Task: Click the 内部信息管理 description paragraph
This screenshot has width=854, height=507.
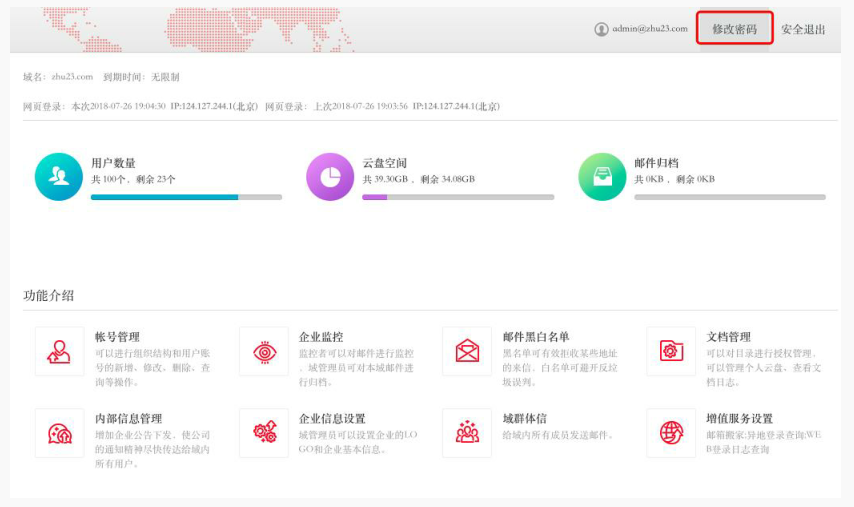Action: [152, 449]
